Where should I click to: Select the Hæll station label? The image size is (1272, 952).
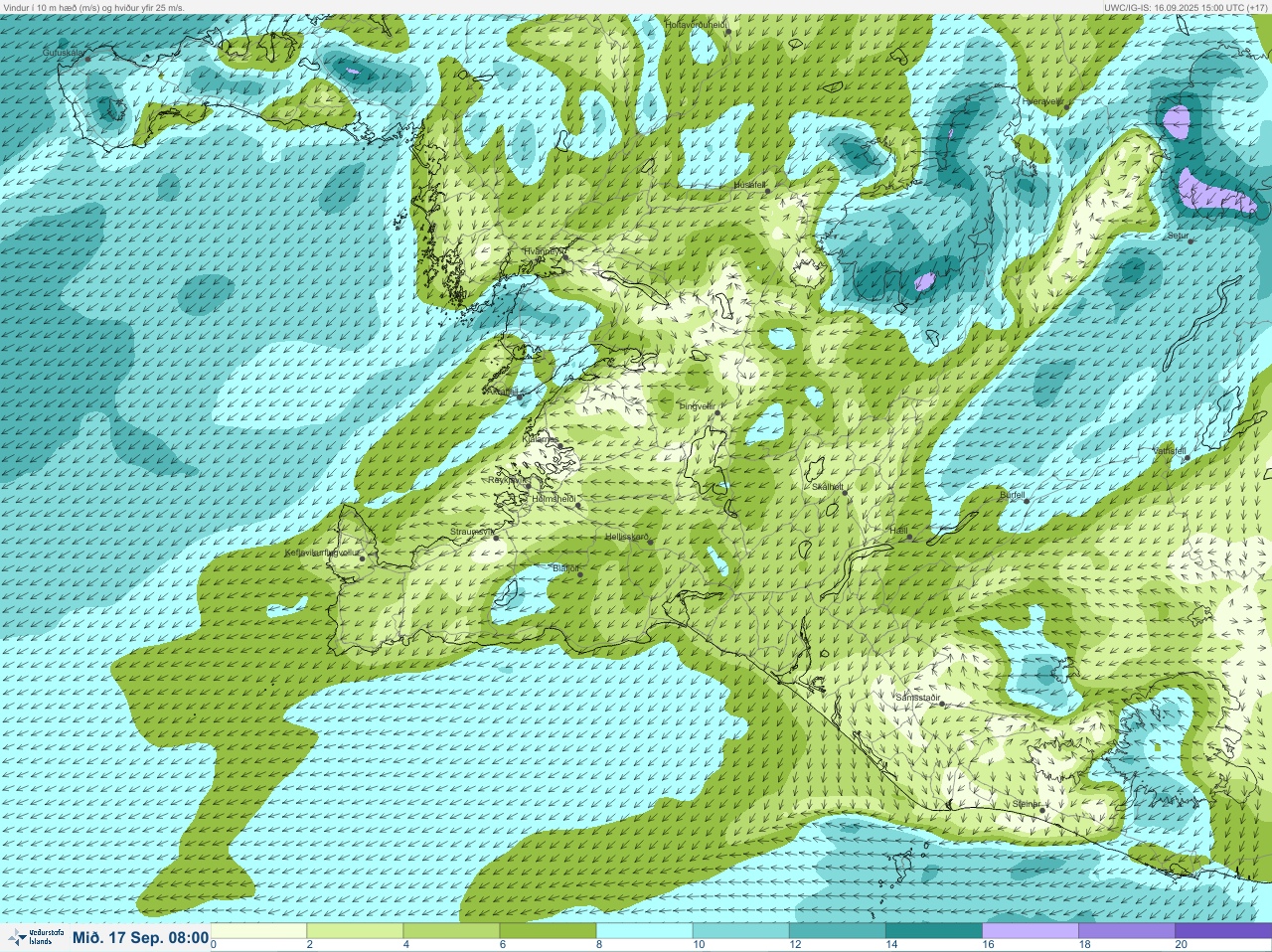pos(900,531)
